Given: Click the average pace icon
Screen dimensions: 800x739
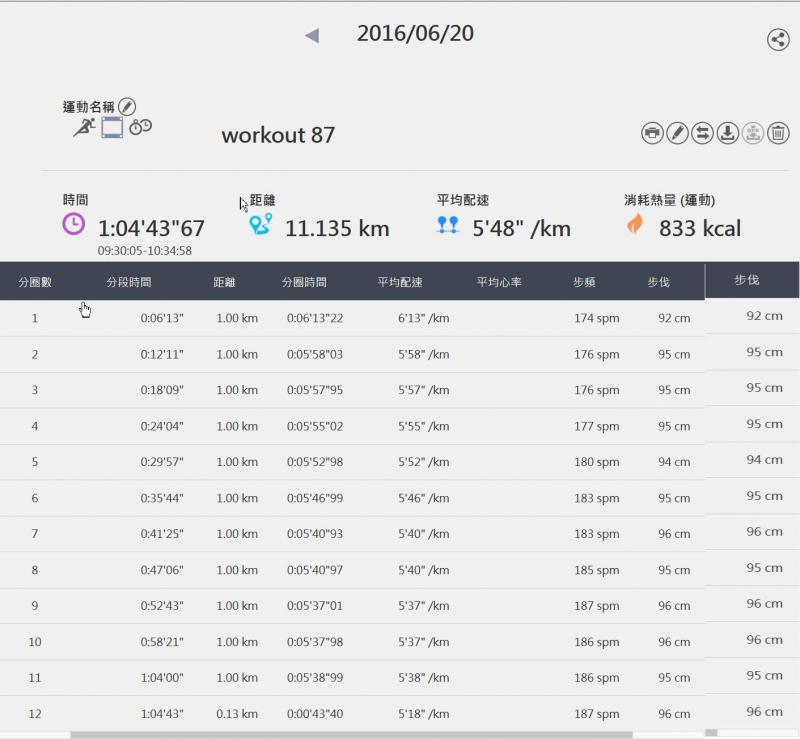Looking at the screenshot, I should click(448, 225).
